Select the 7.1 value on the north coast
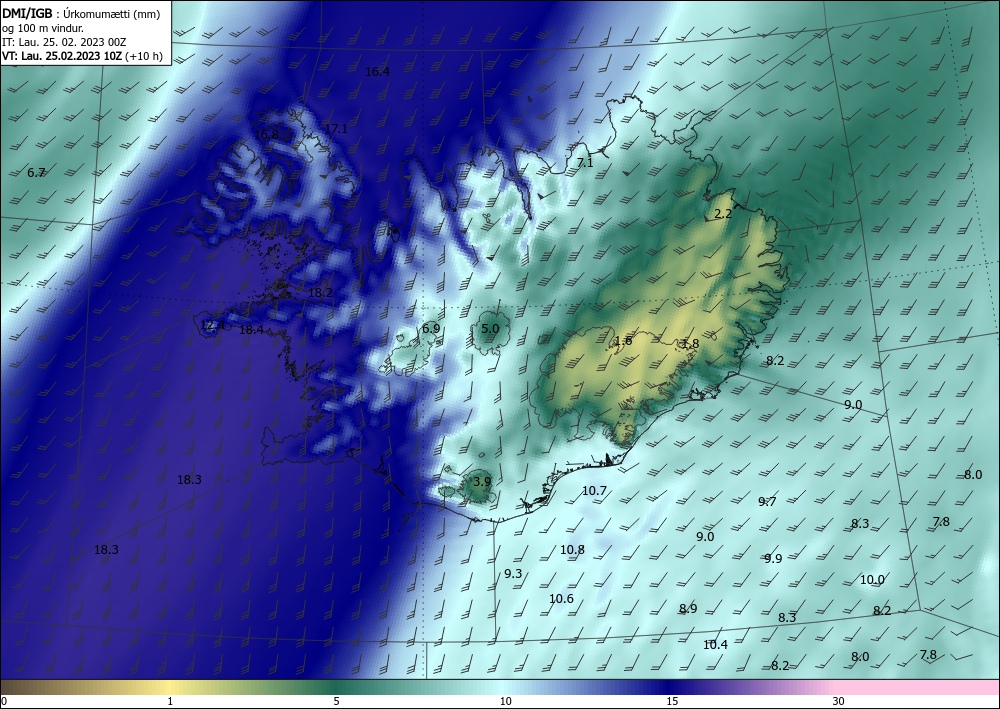 point(585,163)
